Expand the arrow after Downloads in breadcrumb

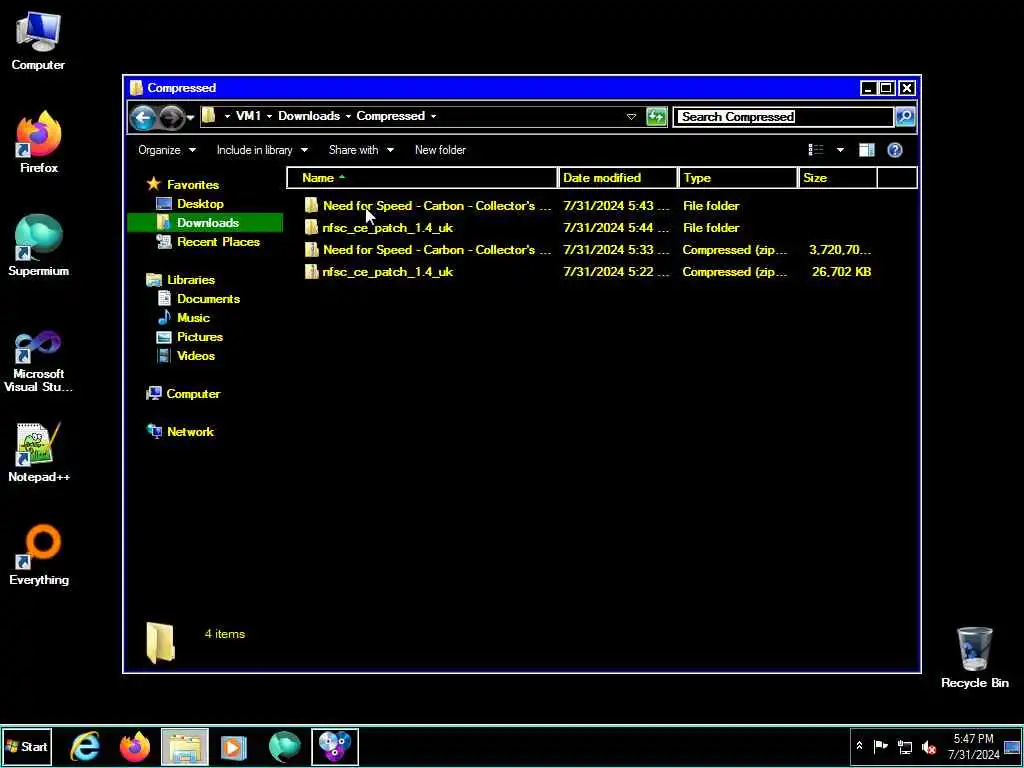click(x=348, y=116)
